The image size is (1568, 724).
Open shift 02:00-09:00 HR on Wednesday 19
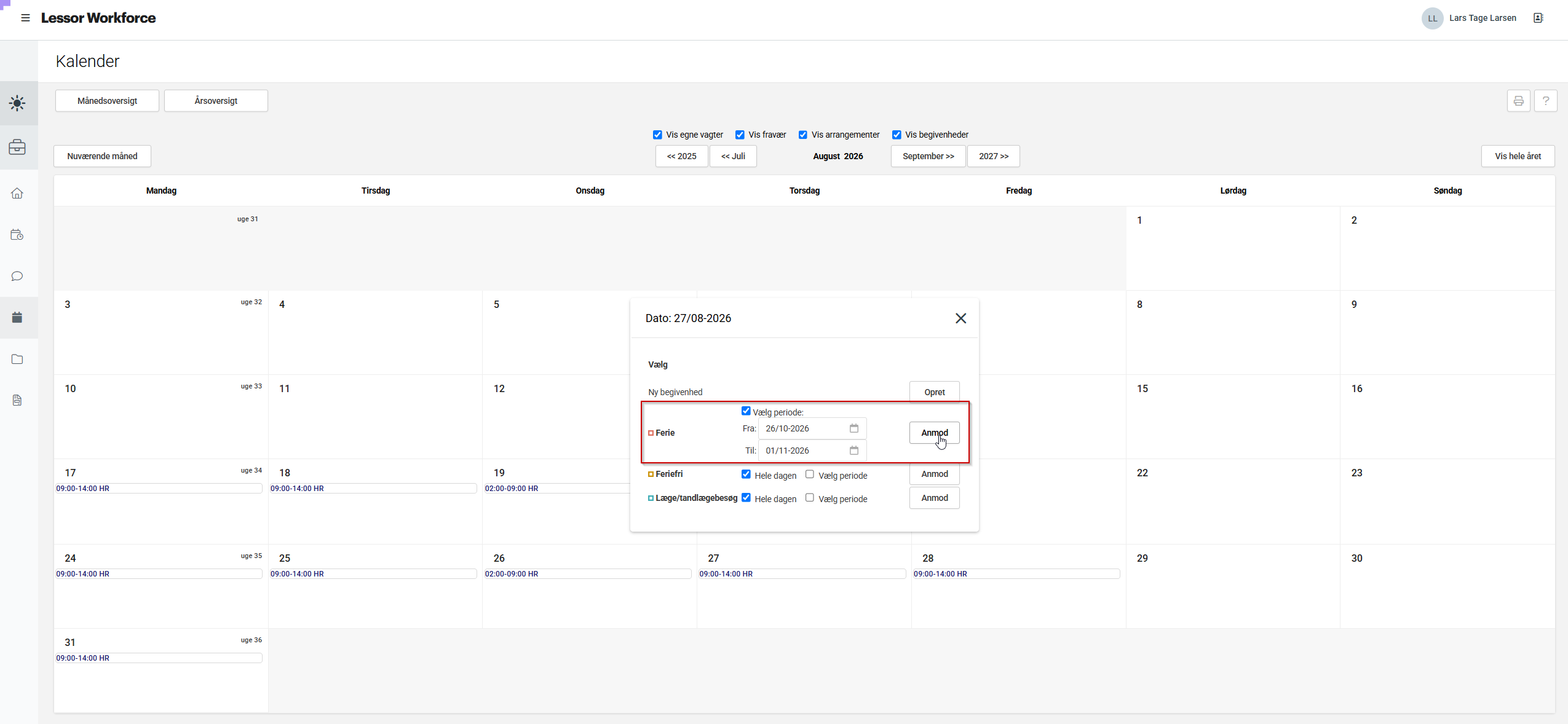click(557, 489)
